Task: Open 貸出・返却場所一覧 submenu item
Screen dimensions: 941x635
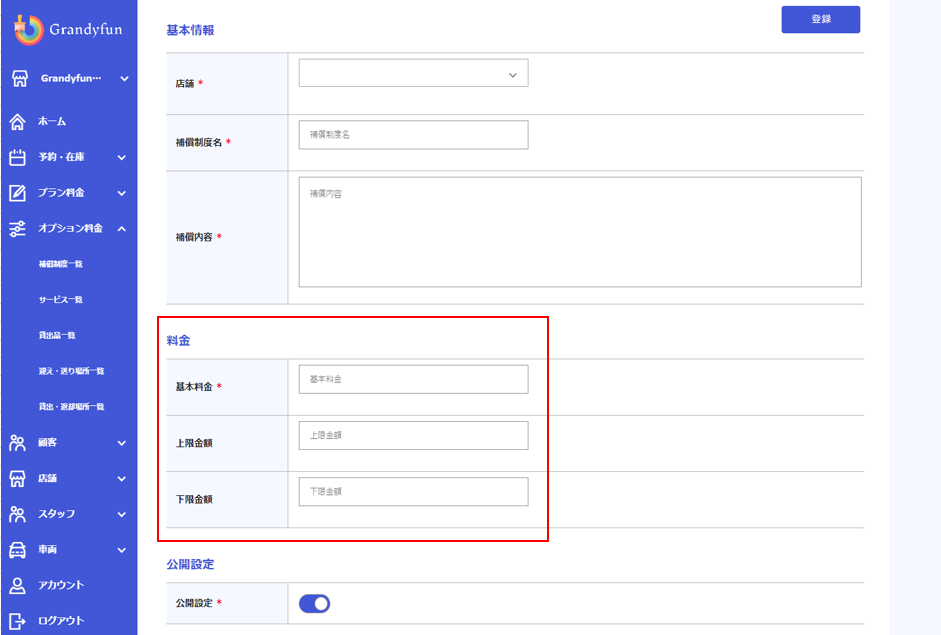Action: tap(71, 407)
